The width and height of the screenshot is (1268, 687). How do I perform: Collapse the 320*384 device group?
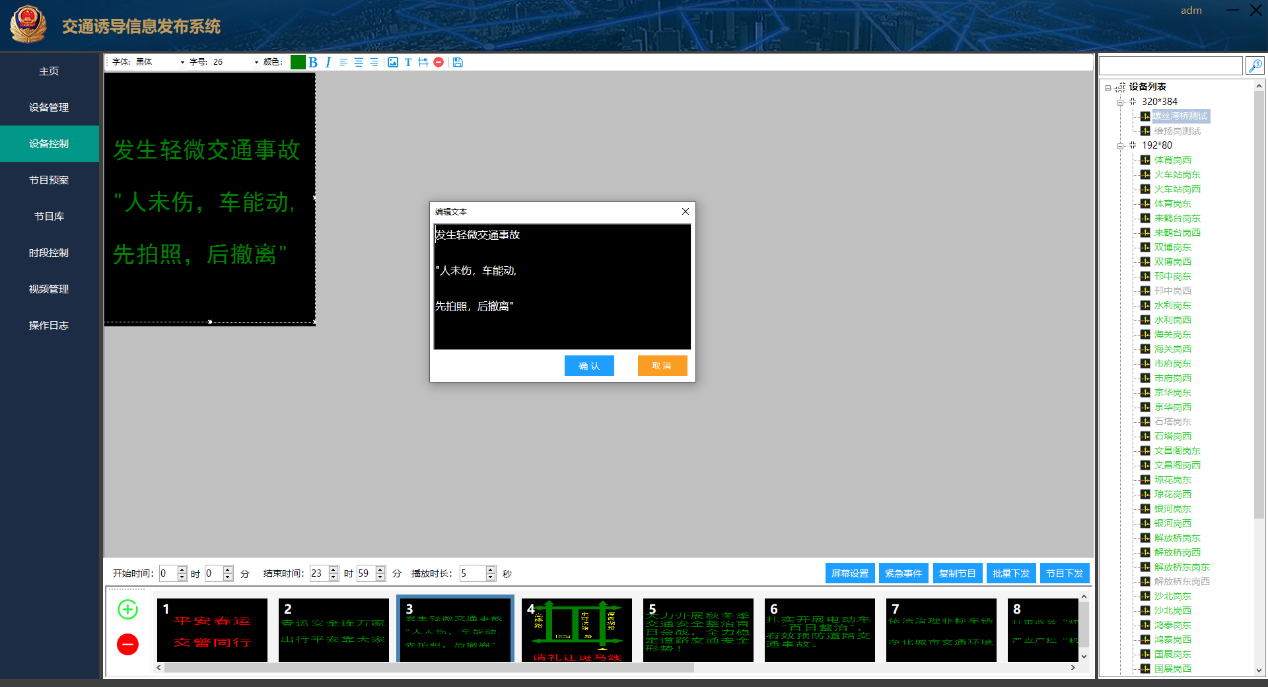click(1120, 101)
